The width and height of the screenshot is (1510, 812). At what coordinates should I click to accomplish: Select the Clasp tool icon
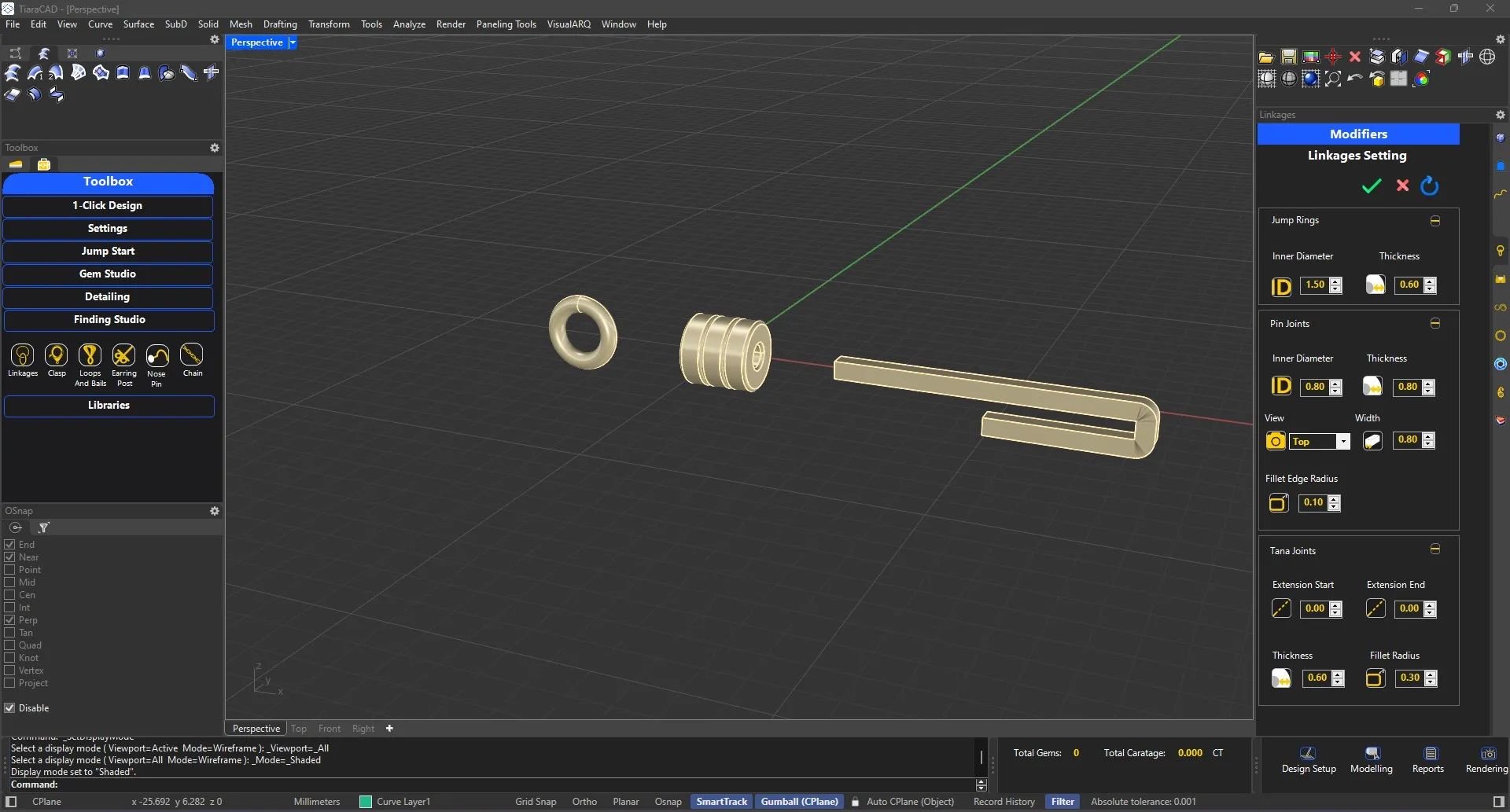click(x=56, y=356)
